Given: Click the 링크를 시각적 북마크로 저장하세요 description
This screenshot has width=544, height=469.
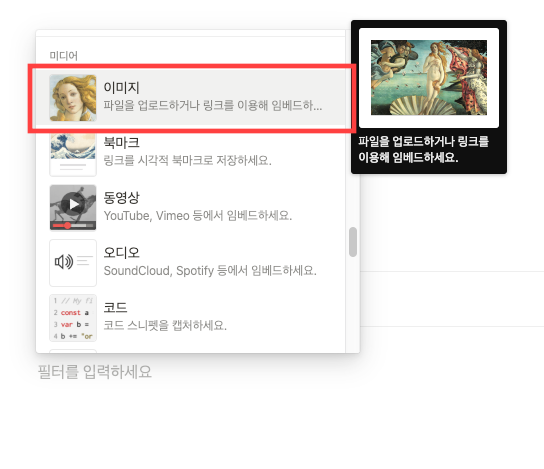Looking at the screenshot, I should pyautogui.click(x=187, y=160).
